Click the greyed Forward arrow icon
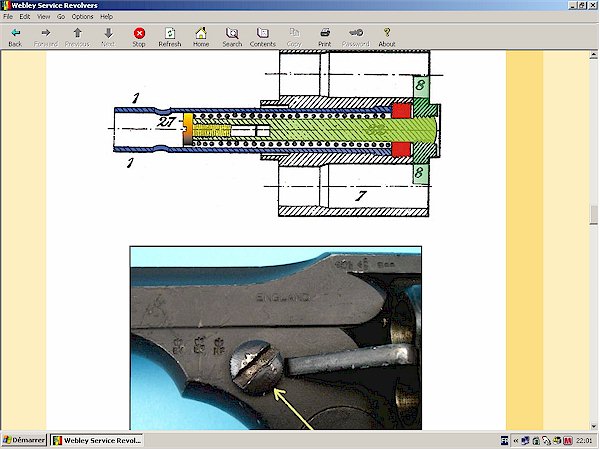 tap(46, 33)
